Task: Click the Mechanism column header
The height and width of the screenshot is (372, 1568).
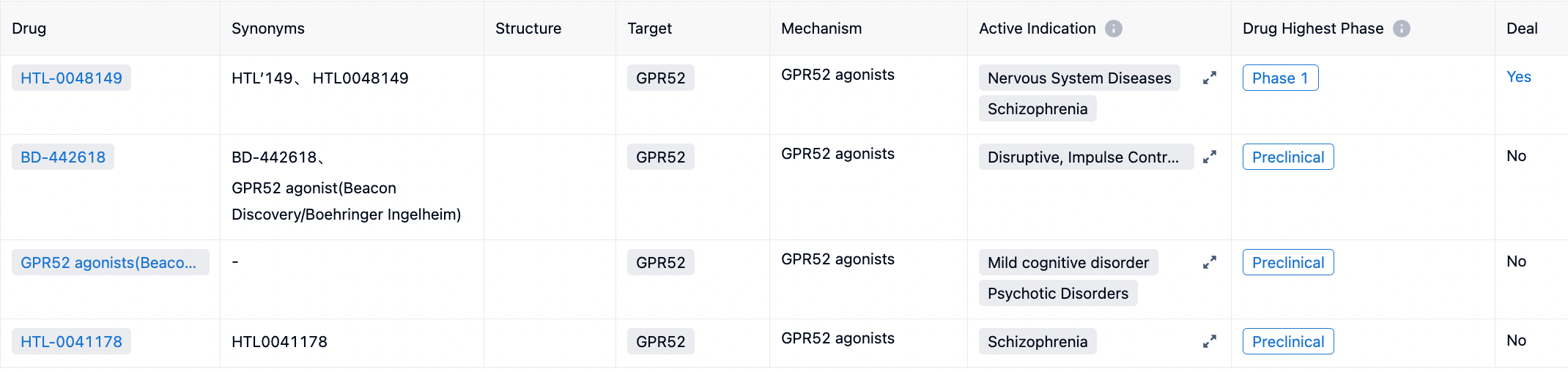Action: point(821,29)
